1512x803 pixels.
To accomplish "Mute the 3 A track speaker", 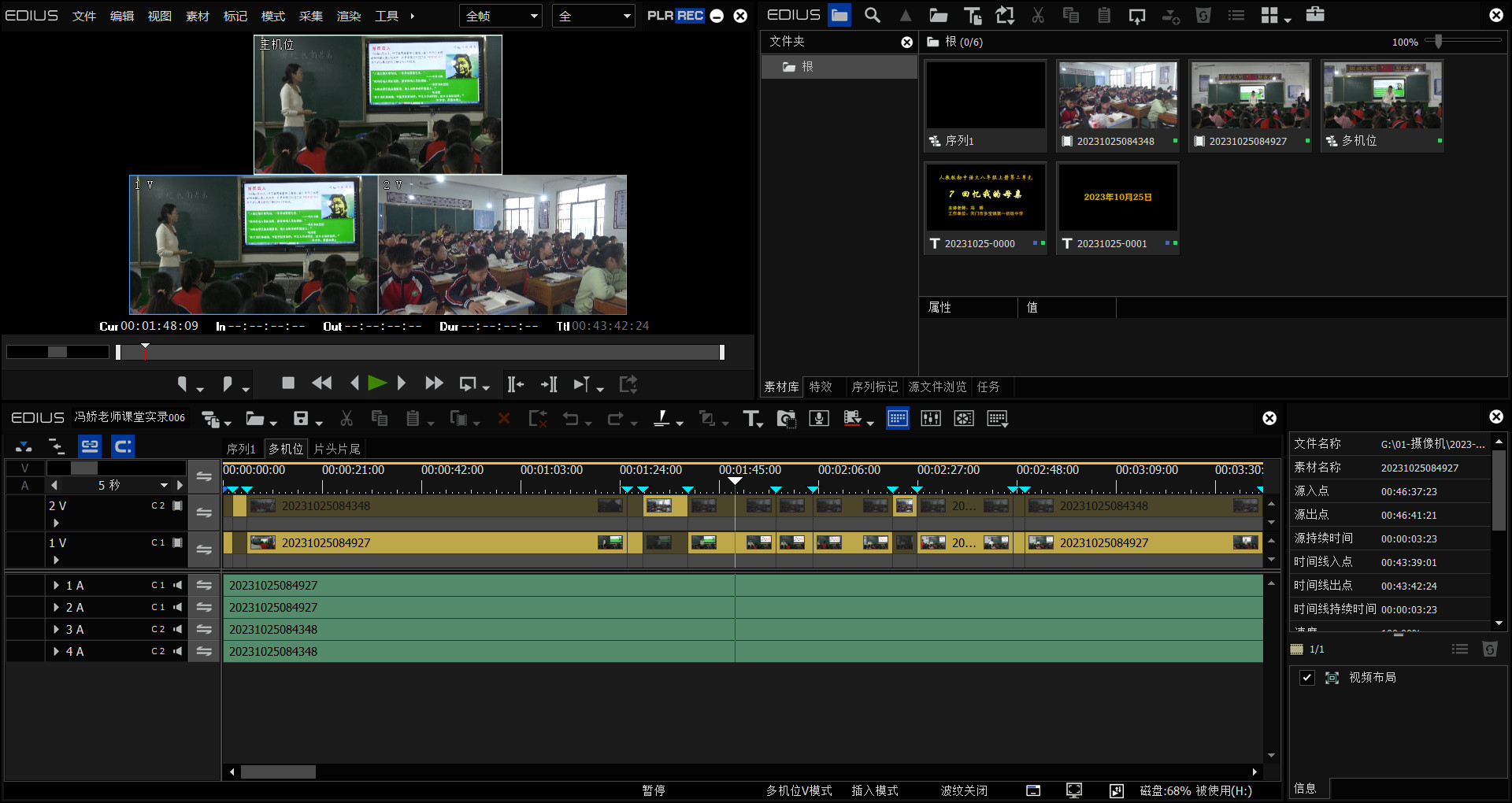I will click(178, 629).
